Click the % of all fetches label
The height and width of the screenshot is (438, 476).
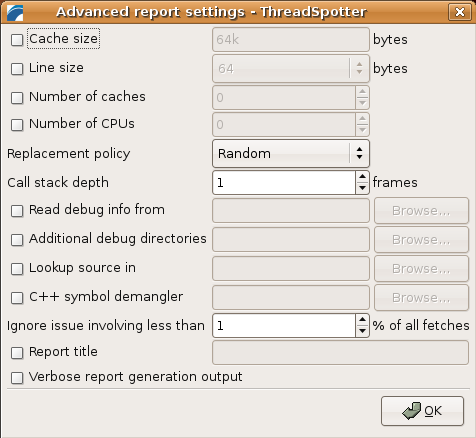(x=421, y=325)
